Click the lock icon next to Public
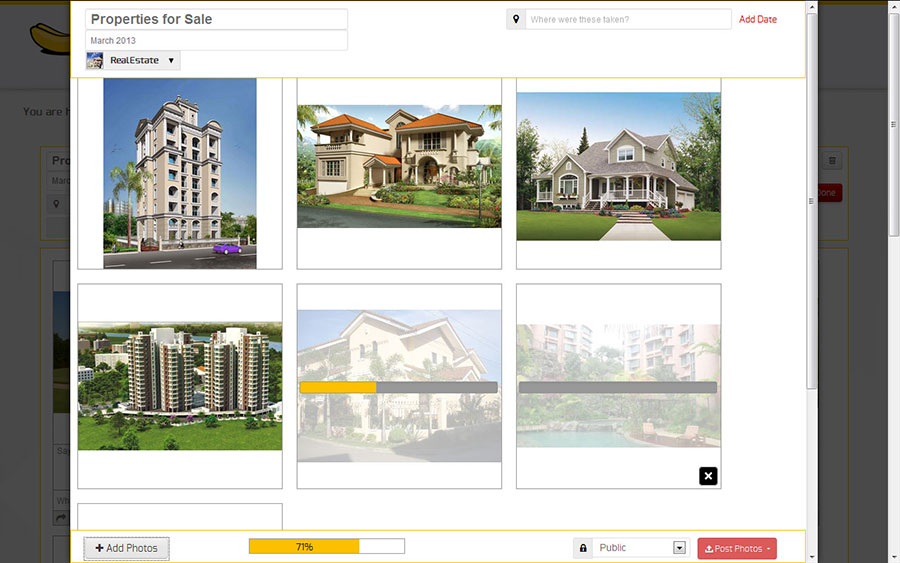This screenshot has height=563, width=900. tap(583, 548)
